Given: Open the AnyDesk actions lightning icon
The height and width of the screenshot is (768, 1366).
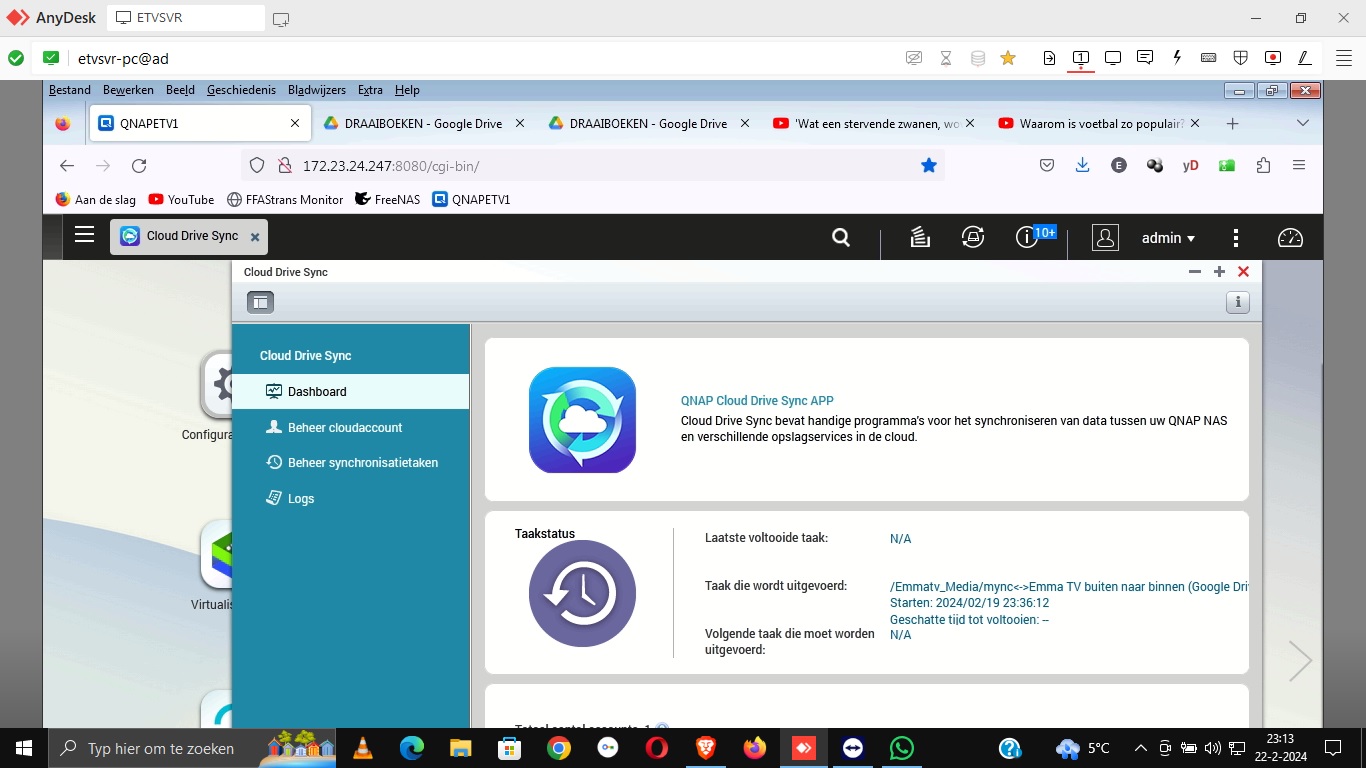Looking at the screenshot, I should [1177, 58].
